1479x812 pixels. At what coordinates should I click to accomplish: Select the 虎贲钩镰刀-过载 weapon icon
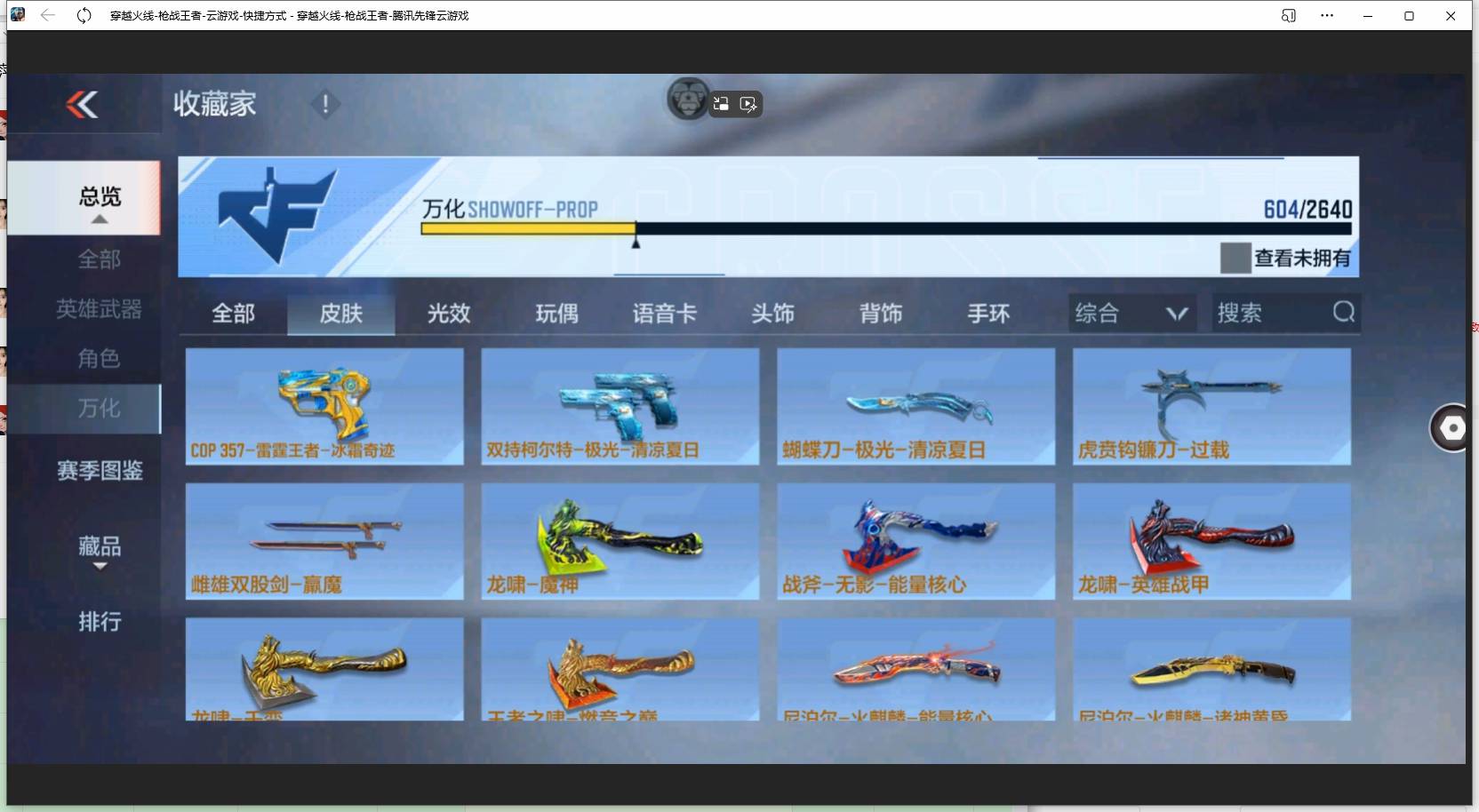click(1211, 404)
